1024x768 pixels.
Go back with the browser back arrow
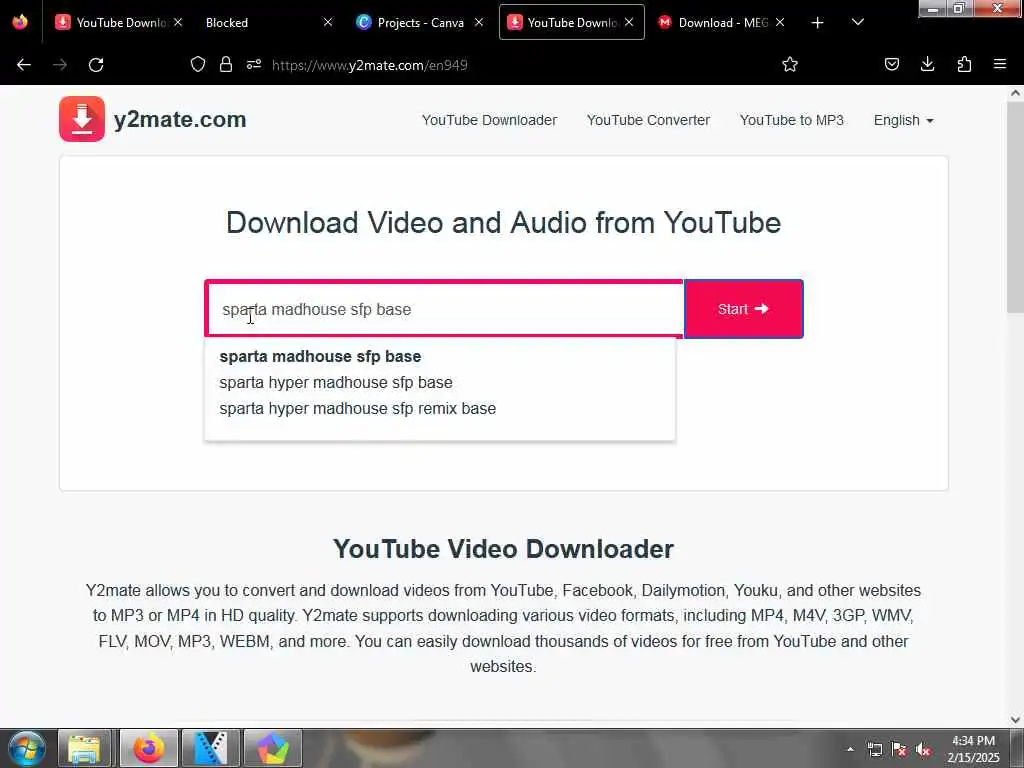coord(24,65)
